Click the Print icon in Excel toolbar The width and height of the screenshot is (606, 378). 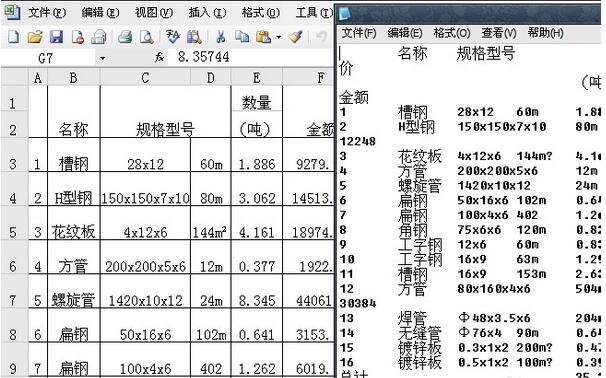coord(125,37)
